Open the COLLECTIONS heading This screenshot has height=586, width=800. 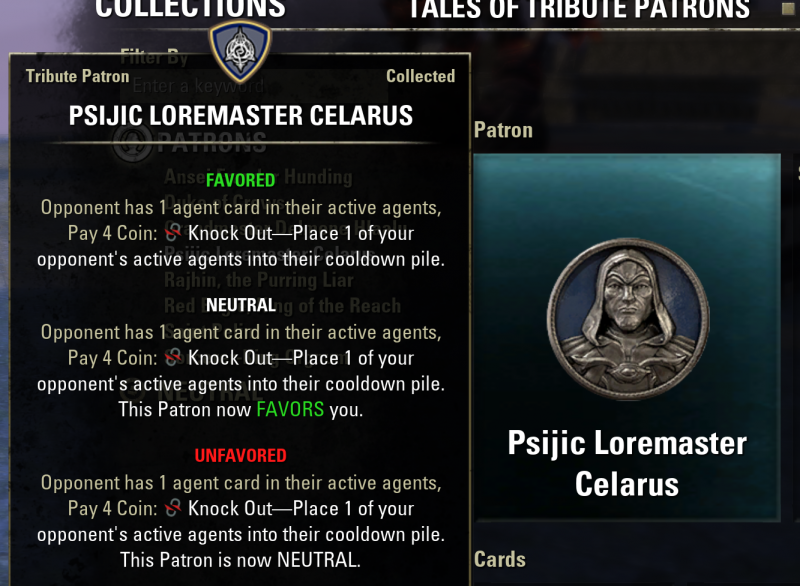pos(190,9)
